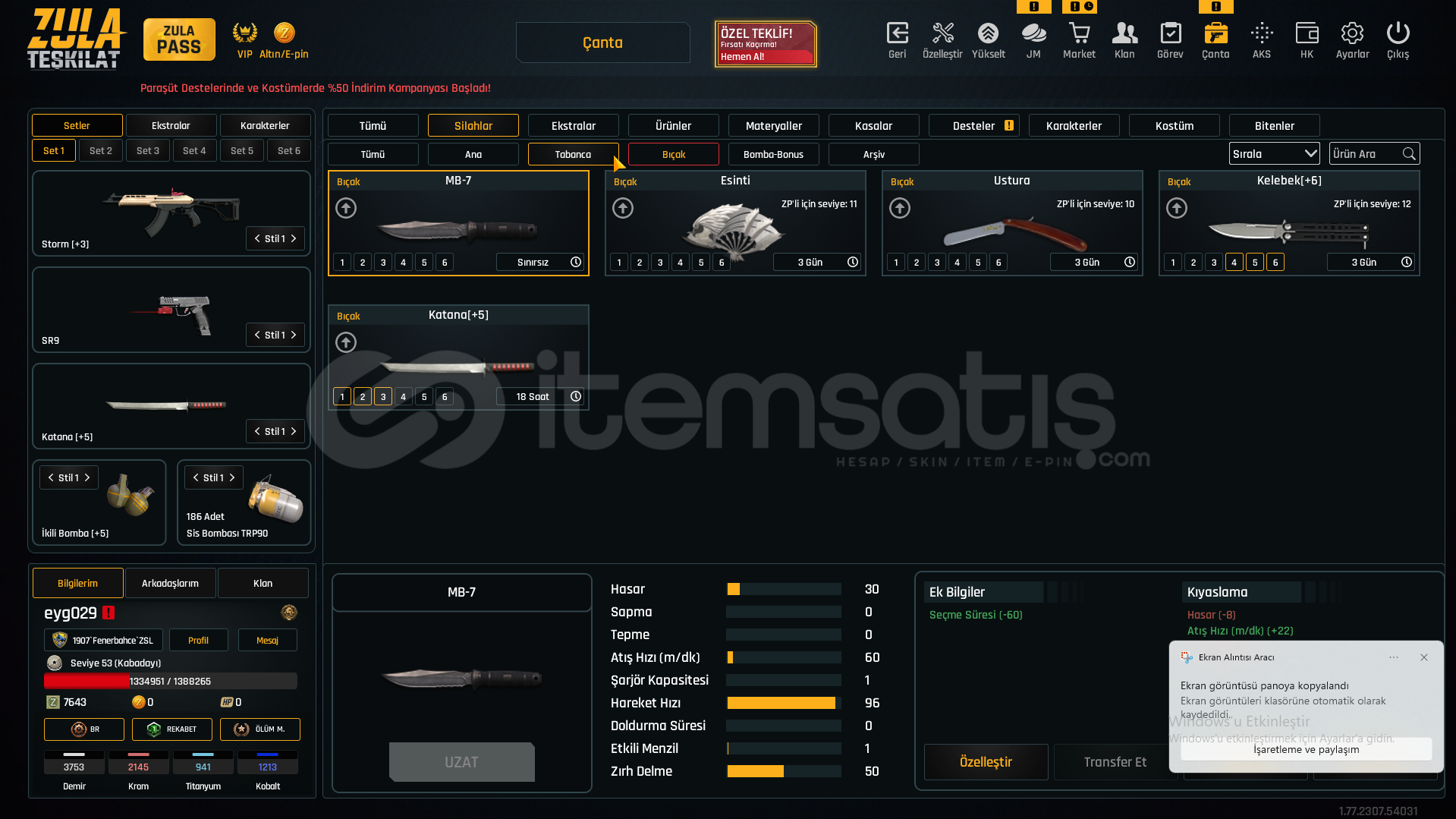Previous style arrow for SR9
Screen dimensions: 1456x819
click(257, 335)
